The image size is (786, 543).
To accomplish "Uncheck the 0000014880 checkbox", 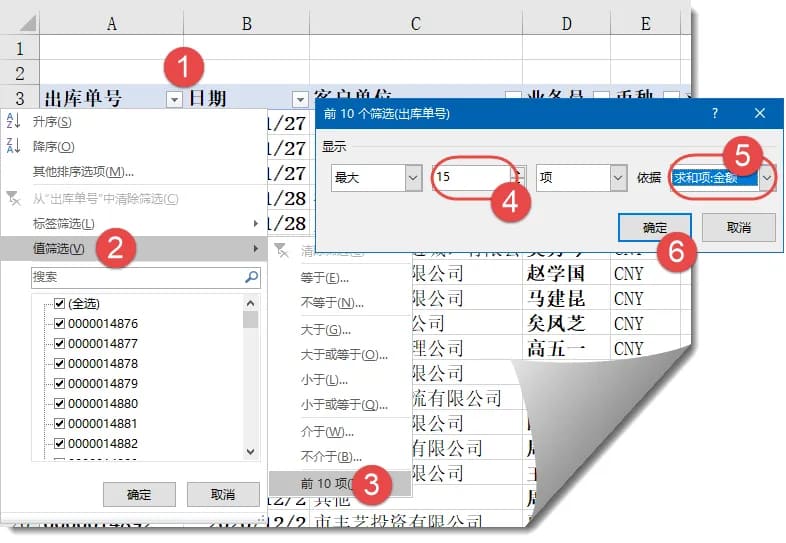I will tap(59, 404).
